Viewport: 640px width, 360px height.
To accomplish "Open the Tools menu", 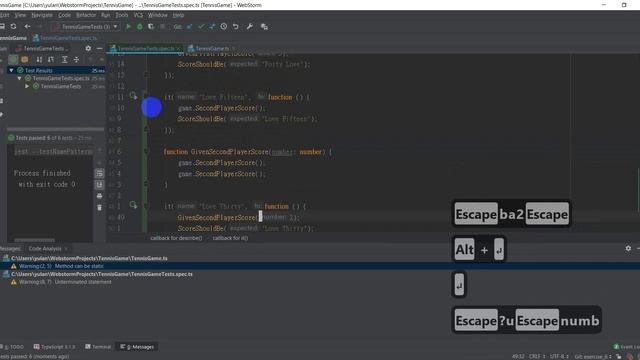I will [122, 15].
